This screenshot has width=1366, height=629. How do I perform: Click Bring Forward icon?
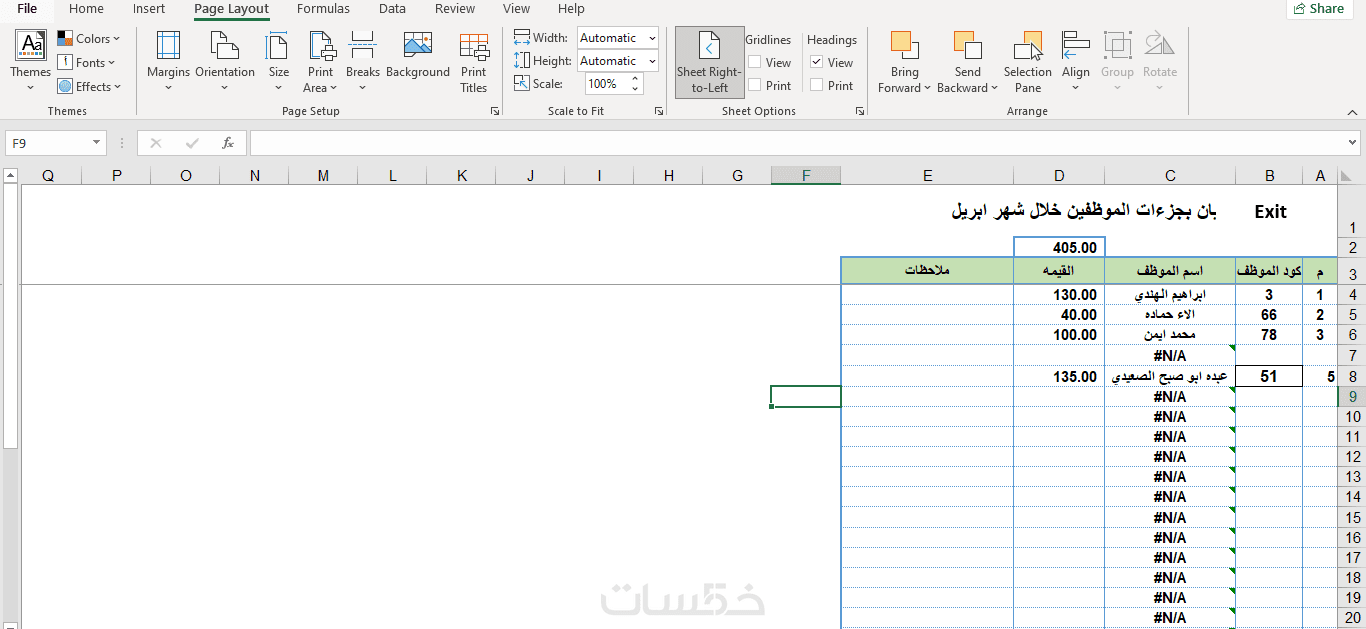point(904,45)
